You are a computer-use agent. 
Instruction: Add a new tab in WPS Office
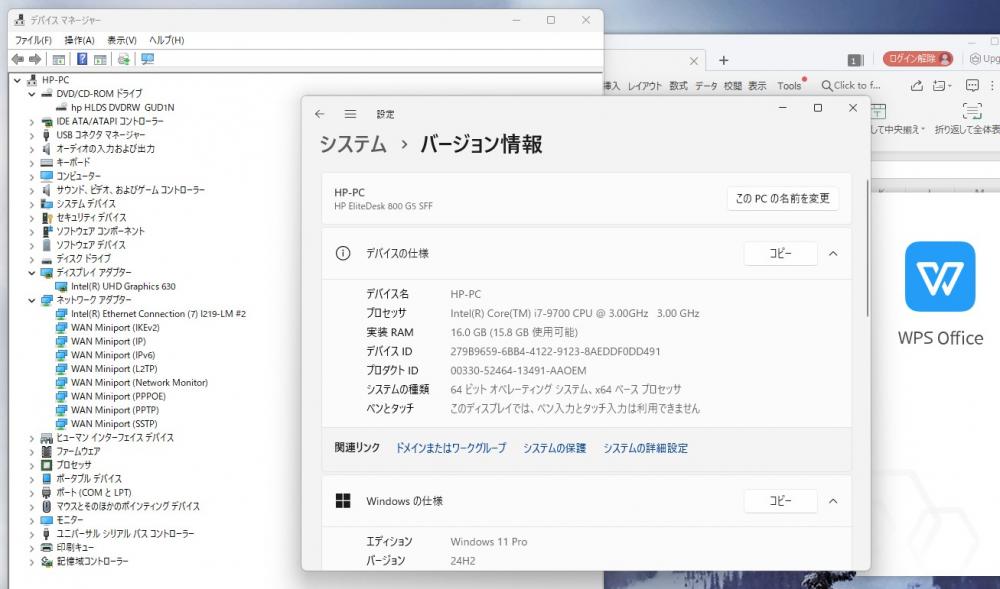[x=723, y=61]
